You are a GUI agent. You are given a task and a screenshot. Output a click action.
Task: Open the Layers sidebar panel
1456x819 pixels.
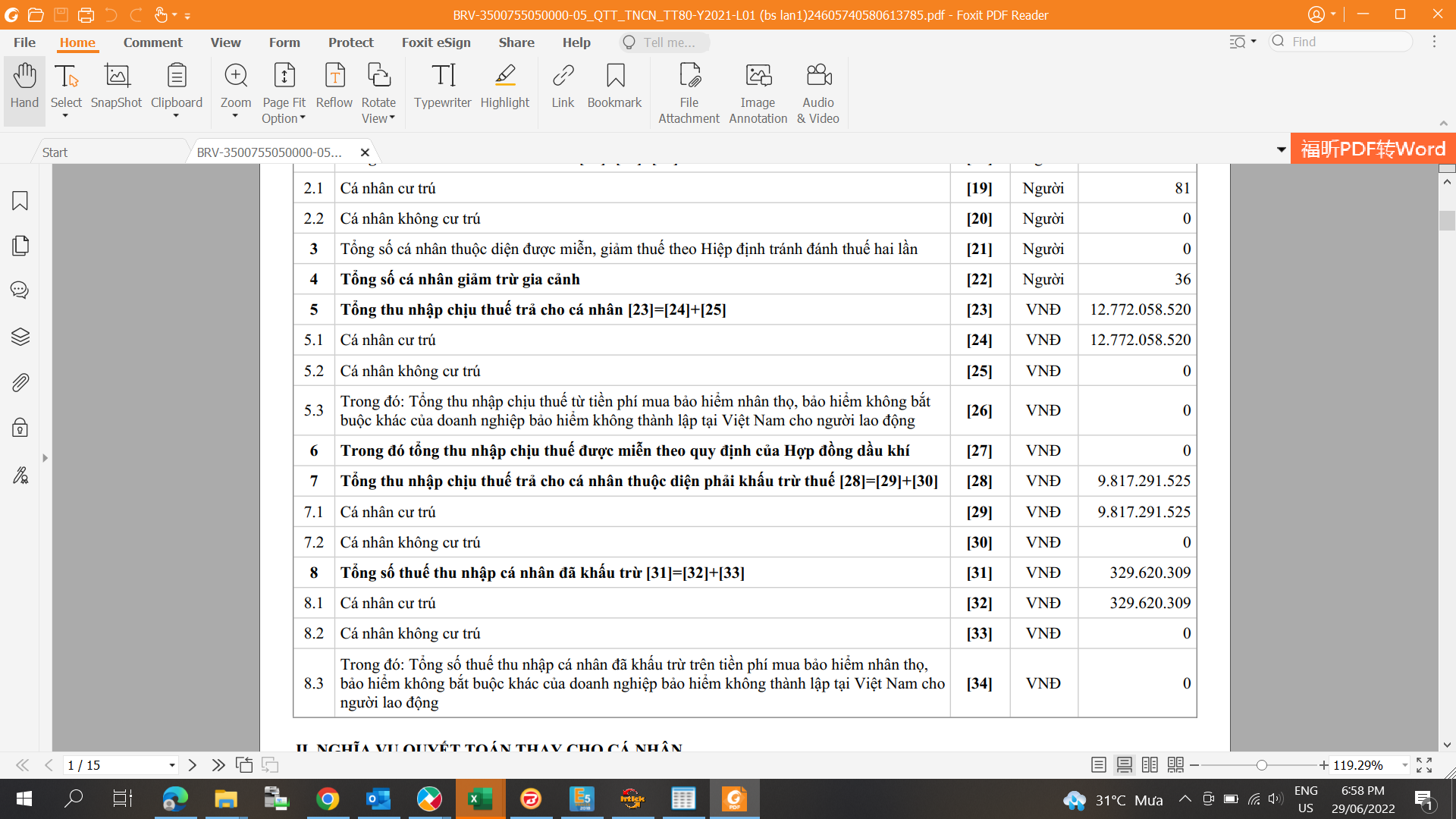20,337
